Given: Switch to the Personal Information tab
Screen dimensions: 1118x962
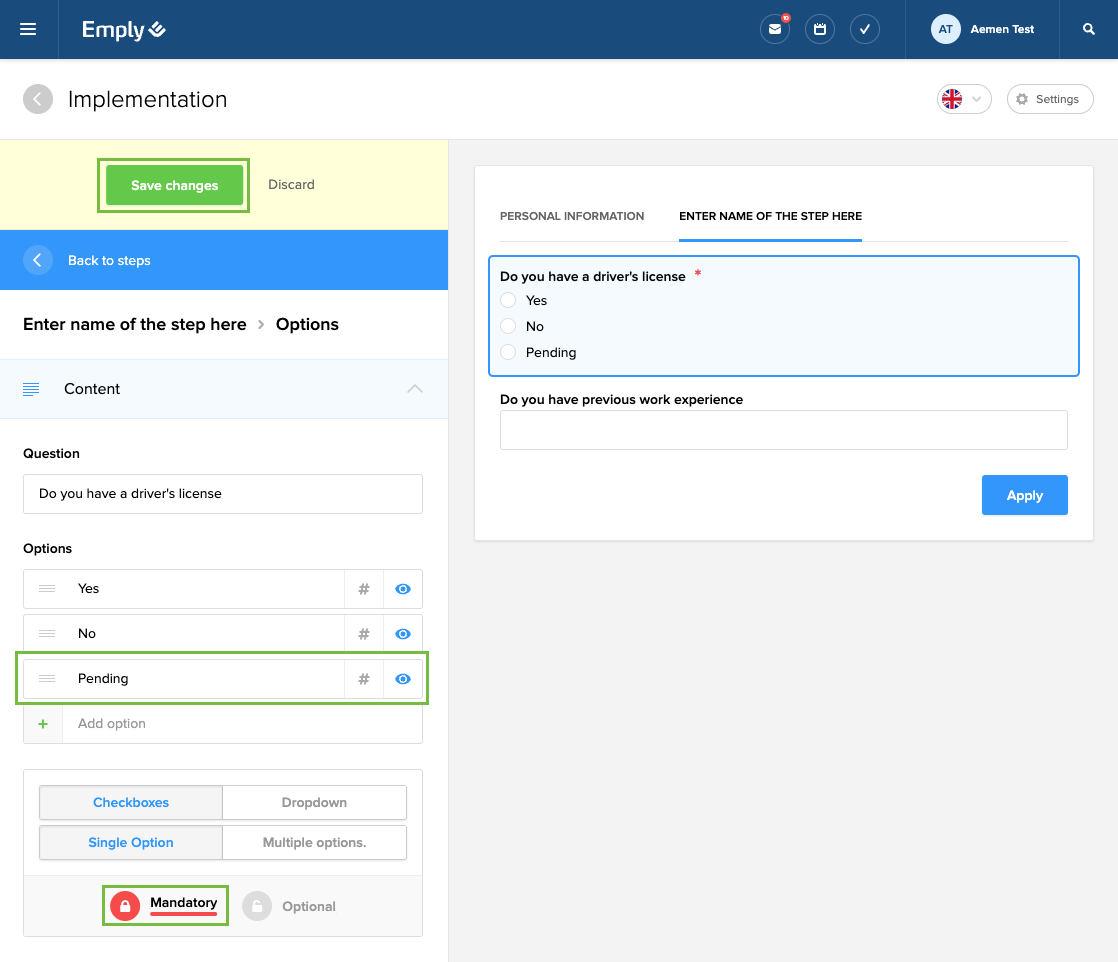Looking at the screenshot, I should tap(572, 216).
